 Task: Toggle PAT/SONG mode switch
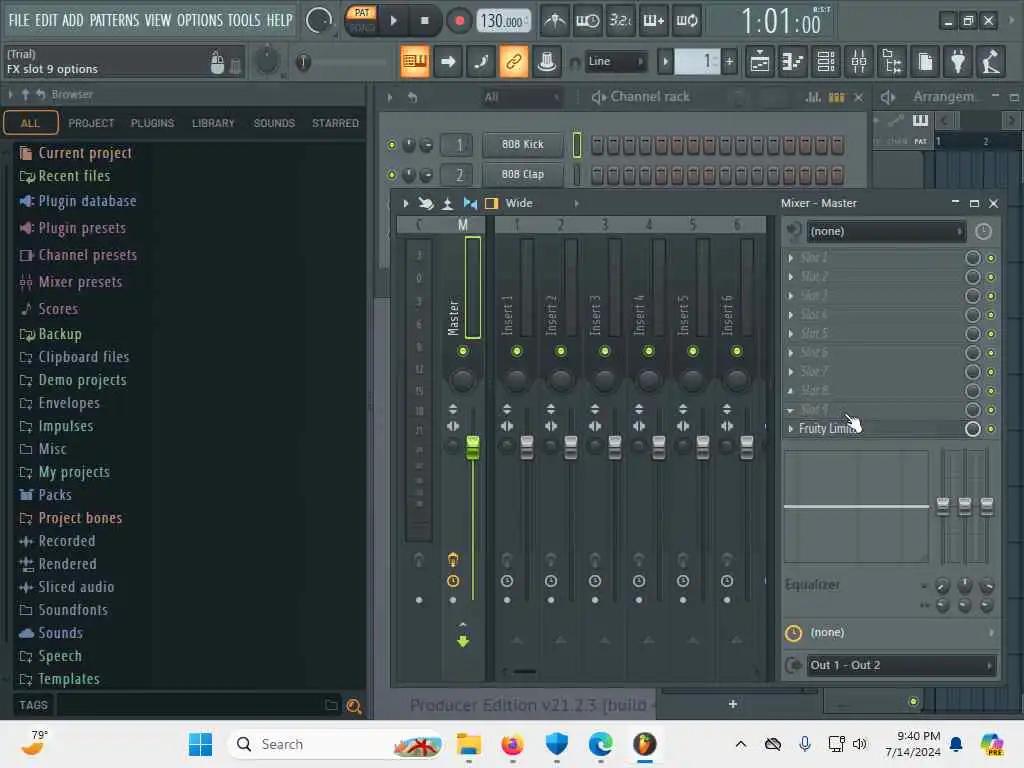[361, 20]
